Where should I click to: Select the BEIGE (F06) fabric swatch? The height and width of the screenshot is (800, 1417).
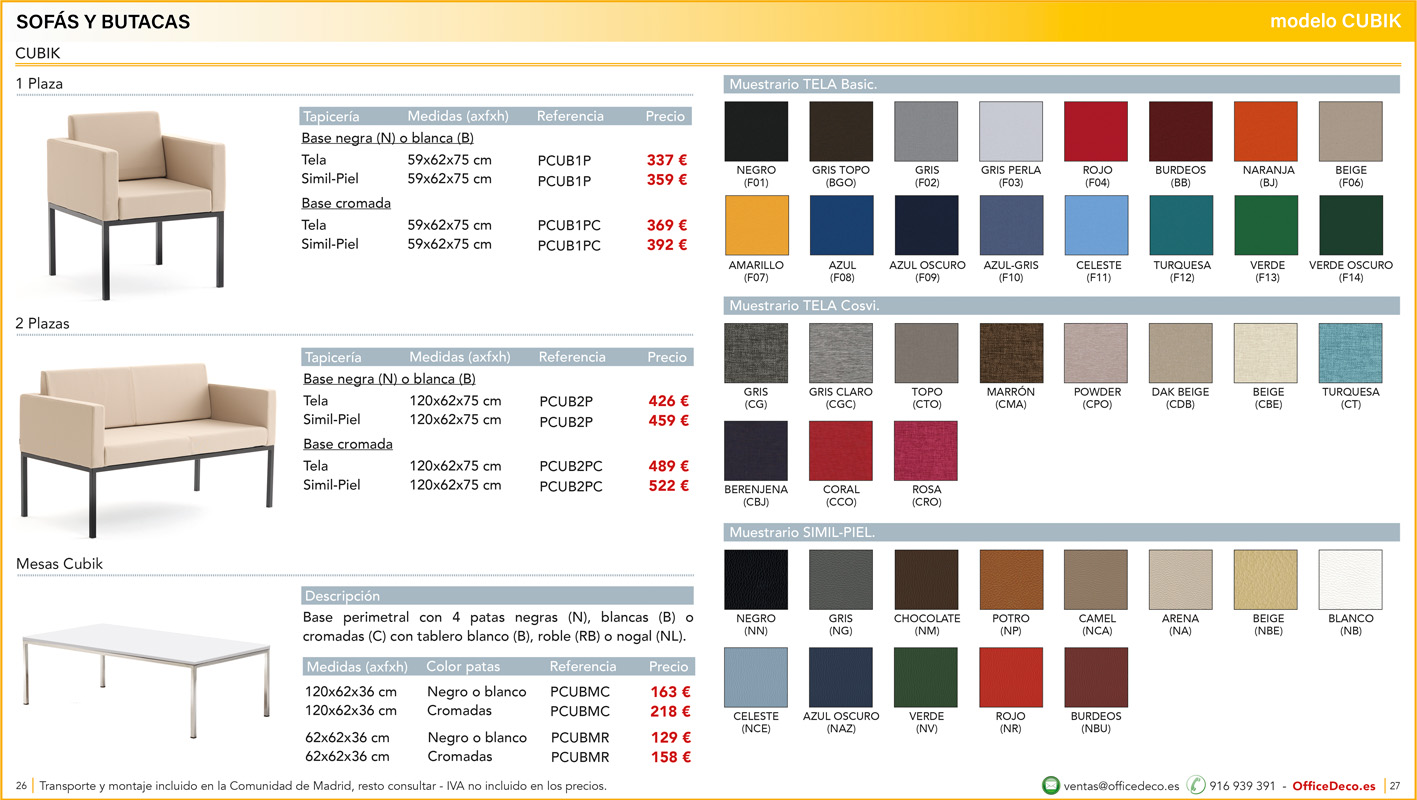1351,131
